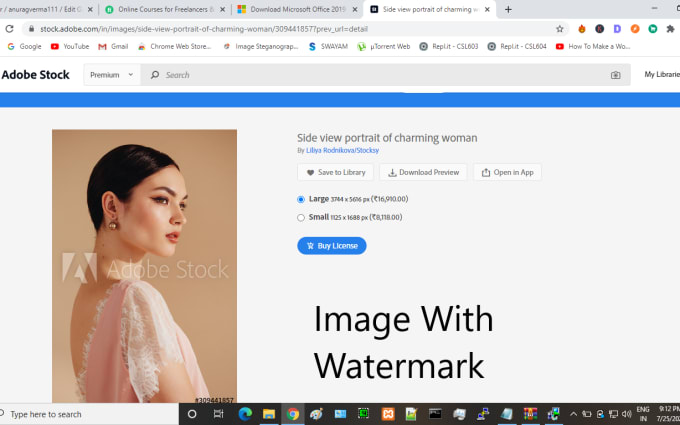This screenshot has width=680, height=425.
Task: Click the Save to Library button
Action: 335,172
